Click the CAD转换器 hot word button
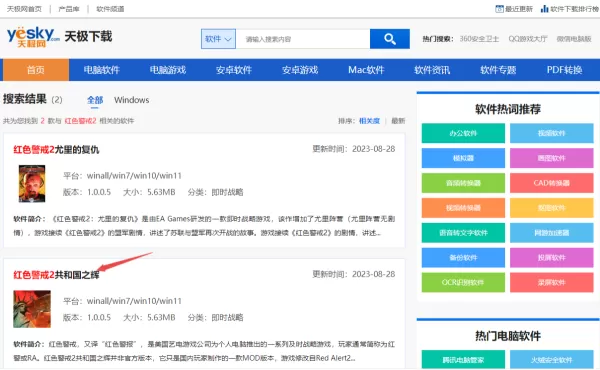 (552, 183)
